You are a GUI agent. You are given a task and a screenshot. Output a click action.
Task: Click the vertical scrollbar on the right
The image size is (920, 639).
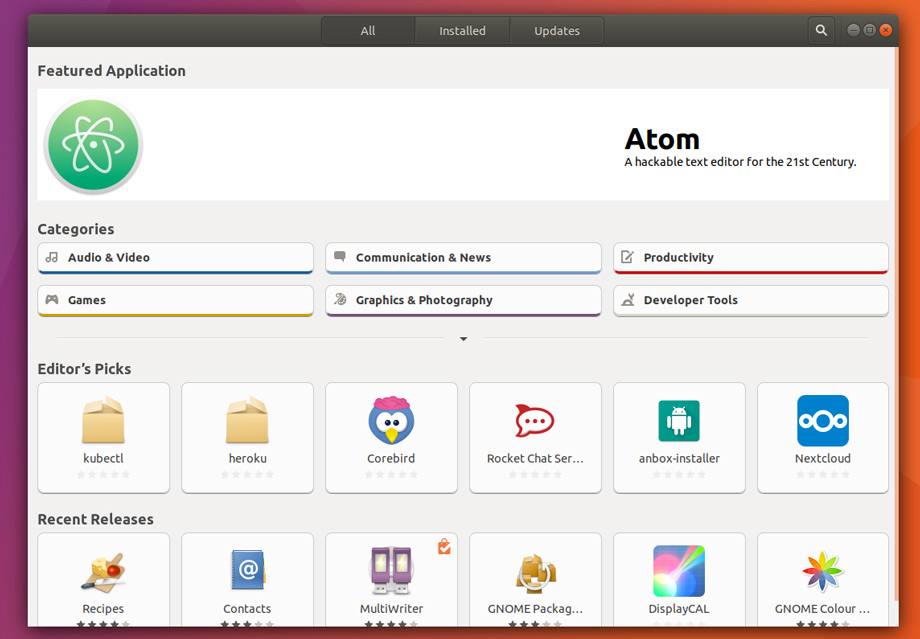(895, 323)
